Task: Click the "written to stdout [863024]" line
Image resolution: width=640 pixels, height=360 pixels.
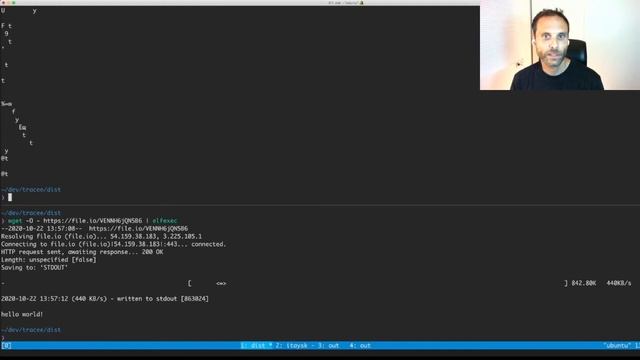Action: pyautogui.click(x=104, y=299)
